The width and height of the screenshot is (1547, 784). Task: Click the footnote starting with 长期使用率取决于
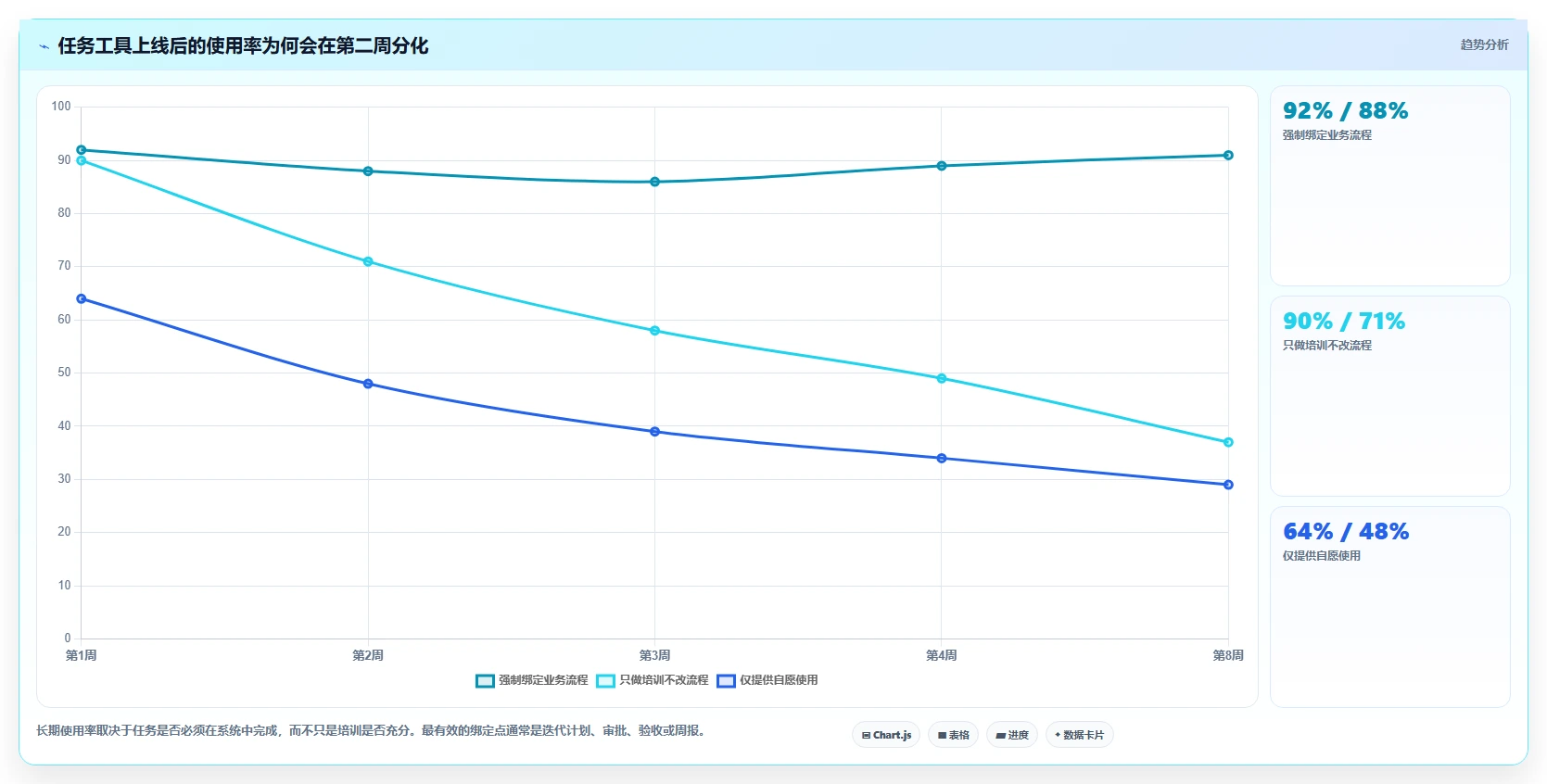(374, 731)
